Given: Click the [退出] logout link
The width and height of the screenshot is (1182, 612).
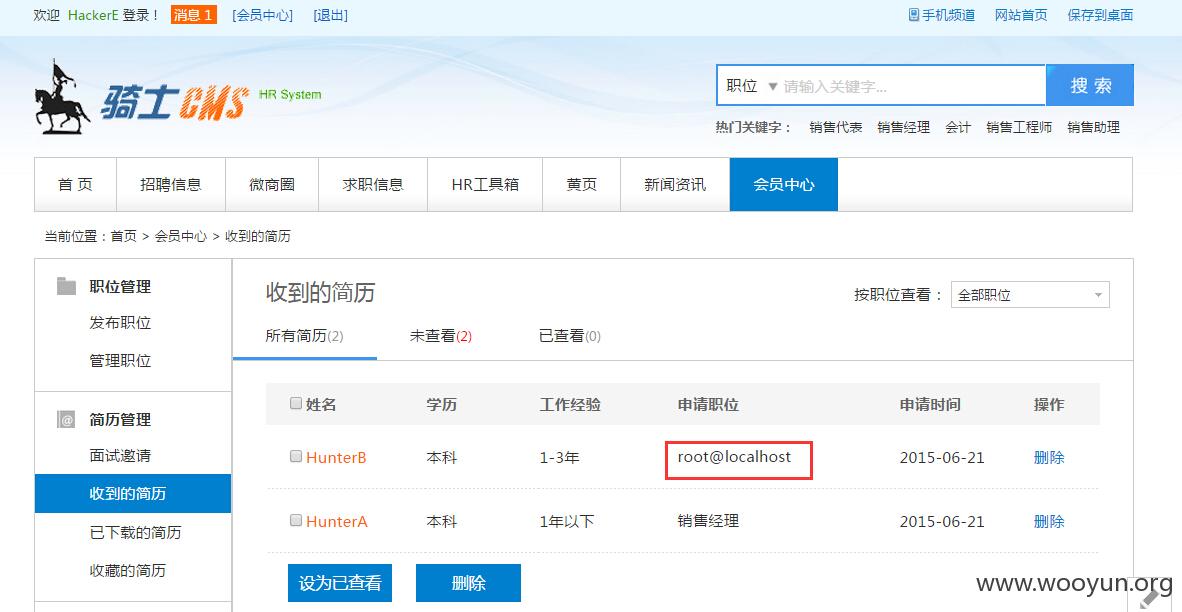Looking at the screenshot, I should pos(330,15).
